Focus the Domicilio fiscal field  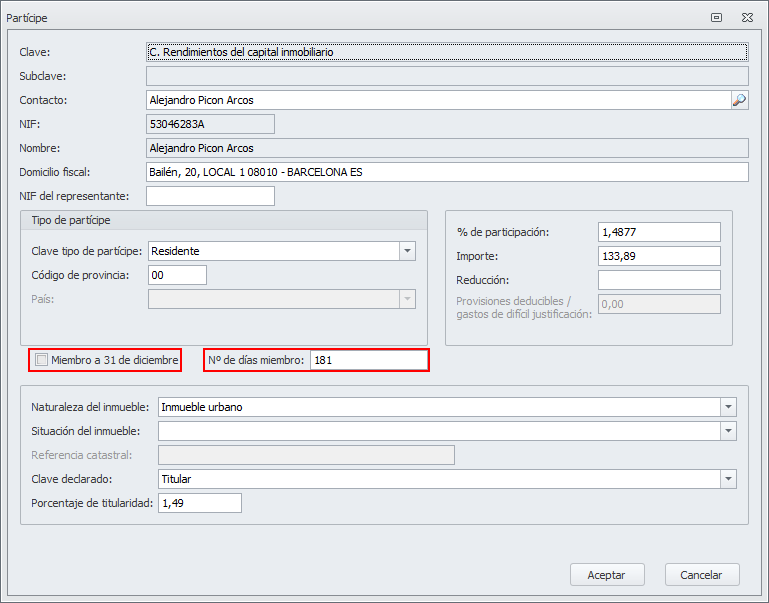447,172
